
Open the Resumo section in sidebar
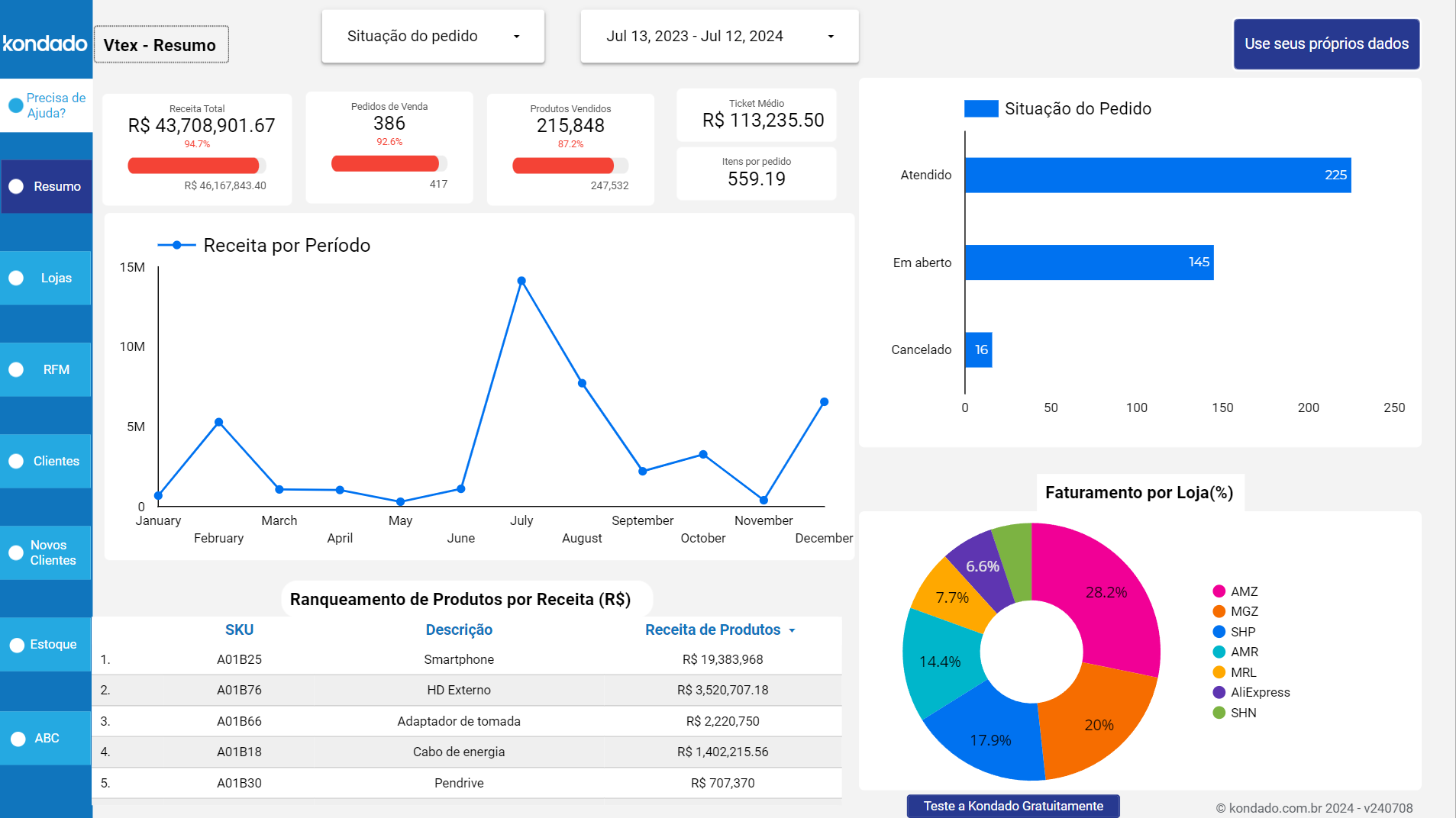coord(46,186)
